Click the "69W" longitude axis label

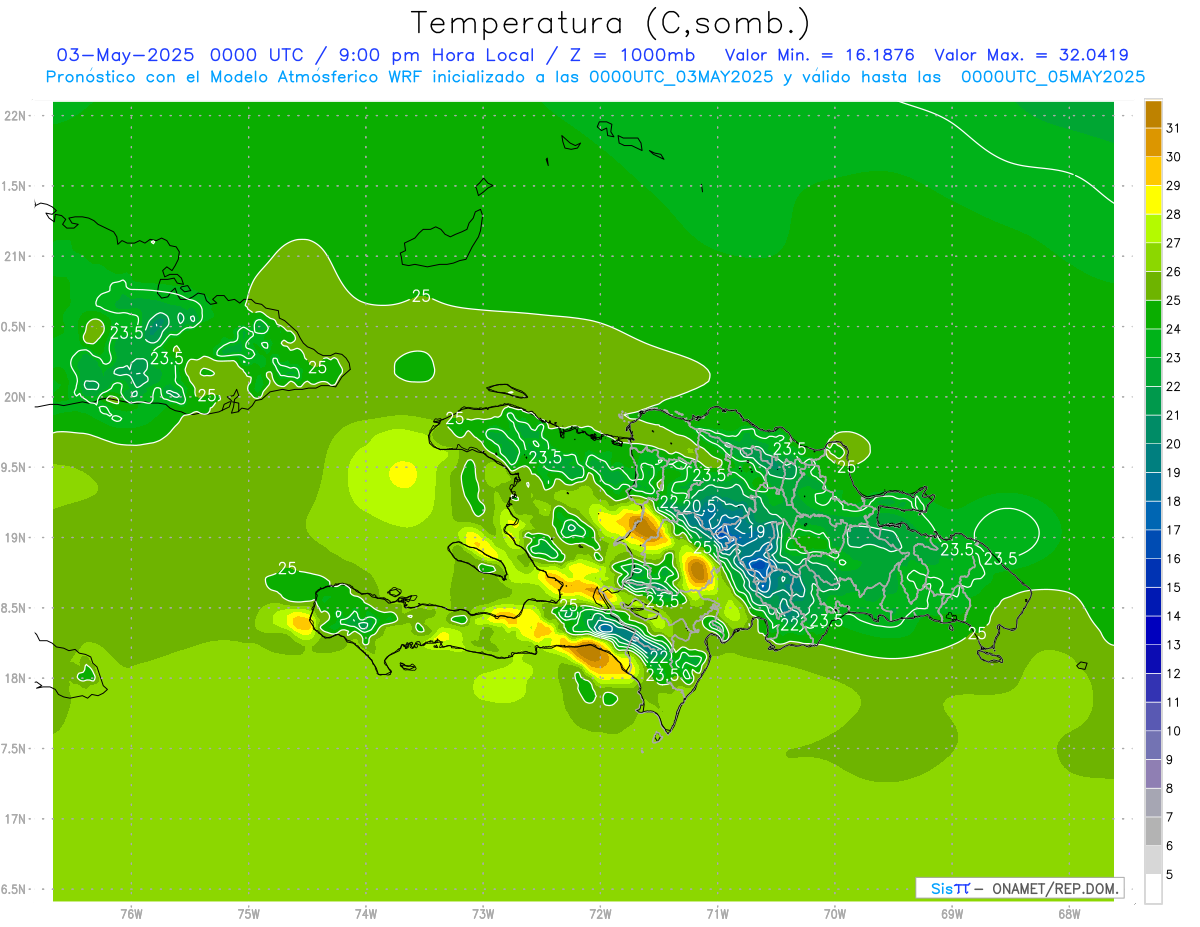coord(951,913)
